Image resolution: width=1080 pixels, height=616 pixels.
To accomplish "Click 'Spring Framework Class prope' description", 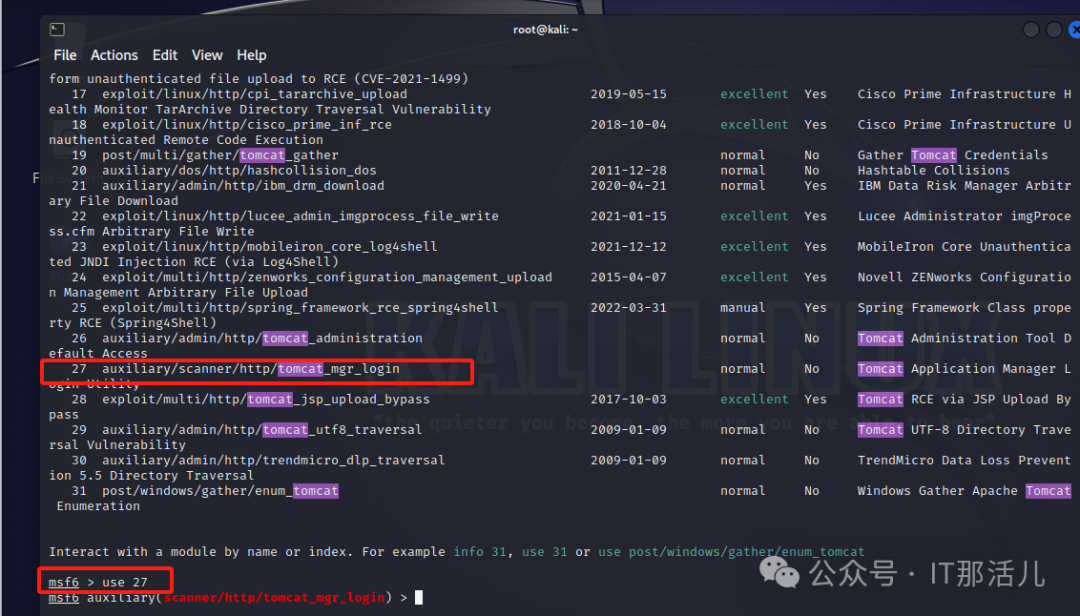I will (964, 307).
